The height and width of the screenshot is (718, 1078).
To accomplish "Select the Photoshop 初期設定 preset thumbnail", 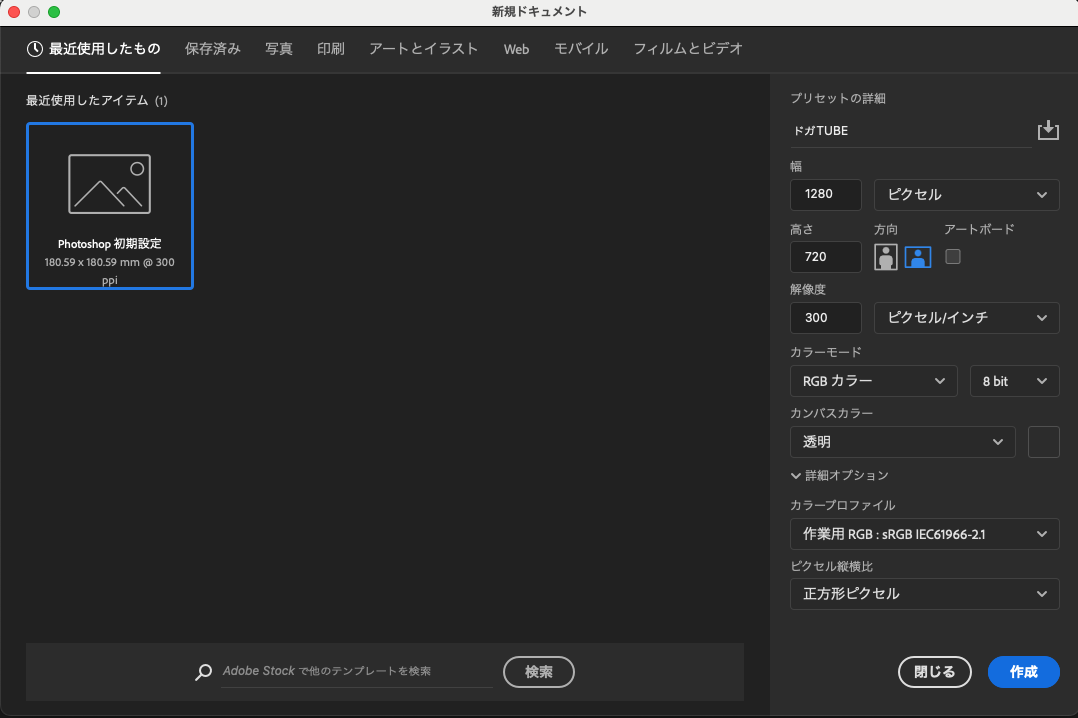I will point(110,206).
